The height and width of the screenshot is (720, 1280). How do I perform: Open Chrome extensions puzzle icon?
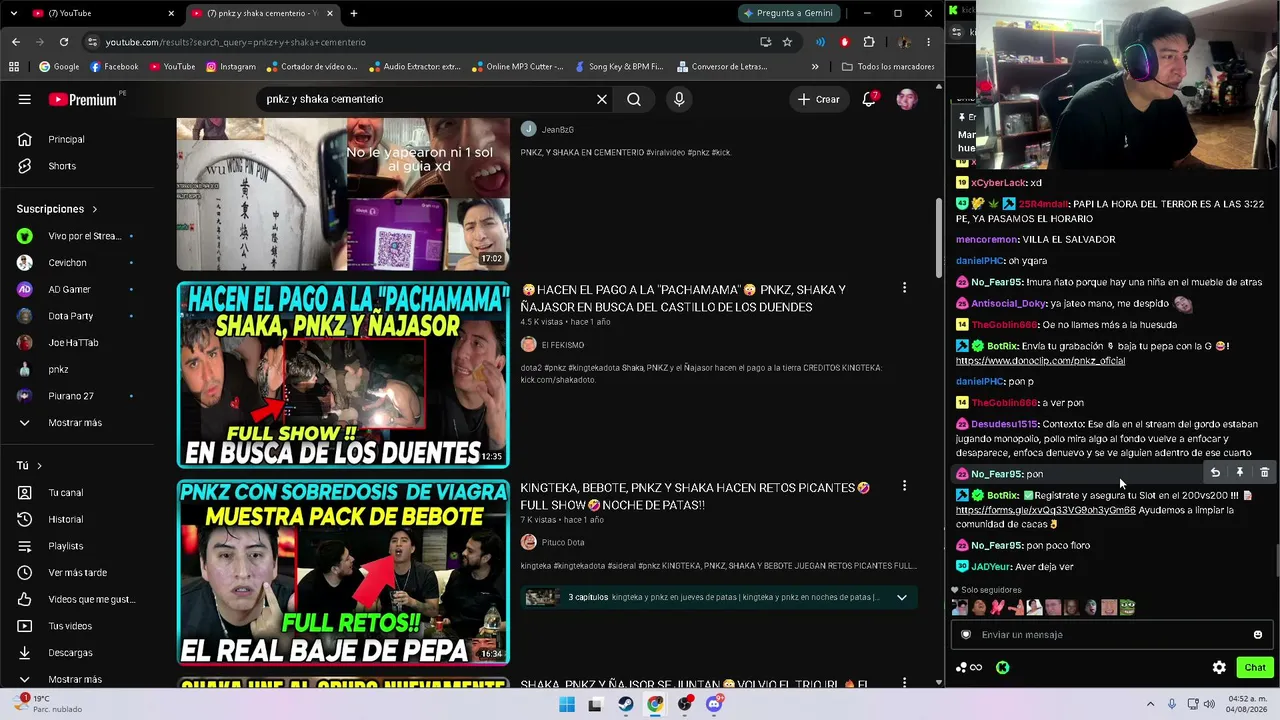pyautogui.click(x=868, y=42)
